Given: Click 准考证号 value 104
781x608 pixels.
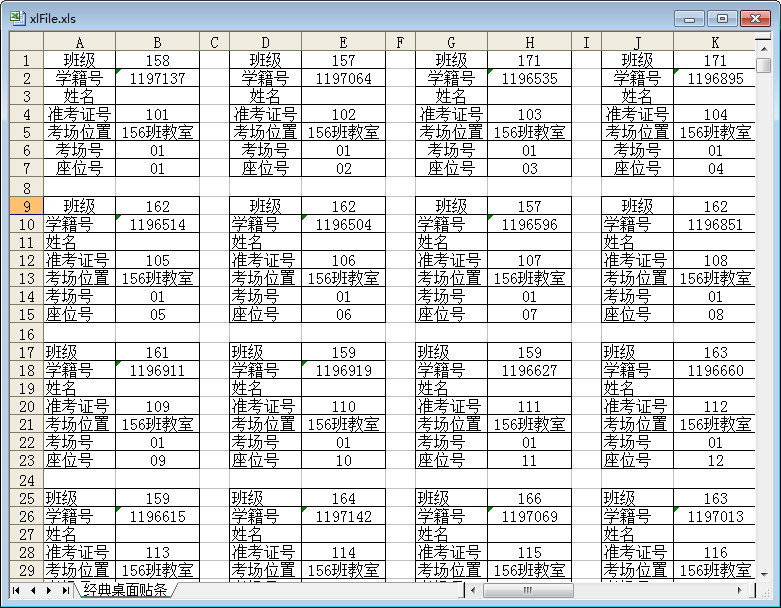Looking at the screenshot, I should [x=715, y=115].
